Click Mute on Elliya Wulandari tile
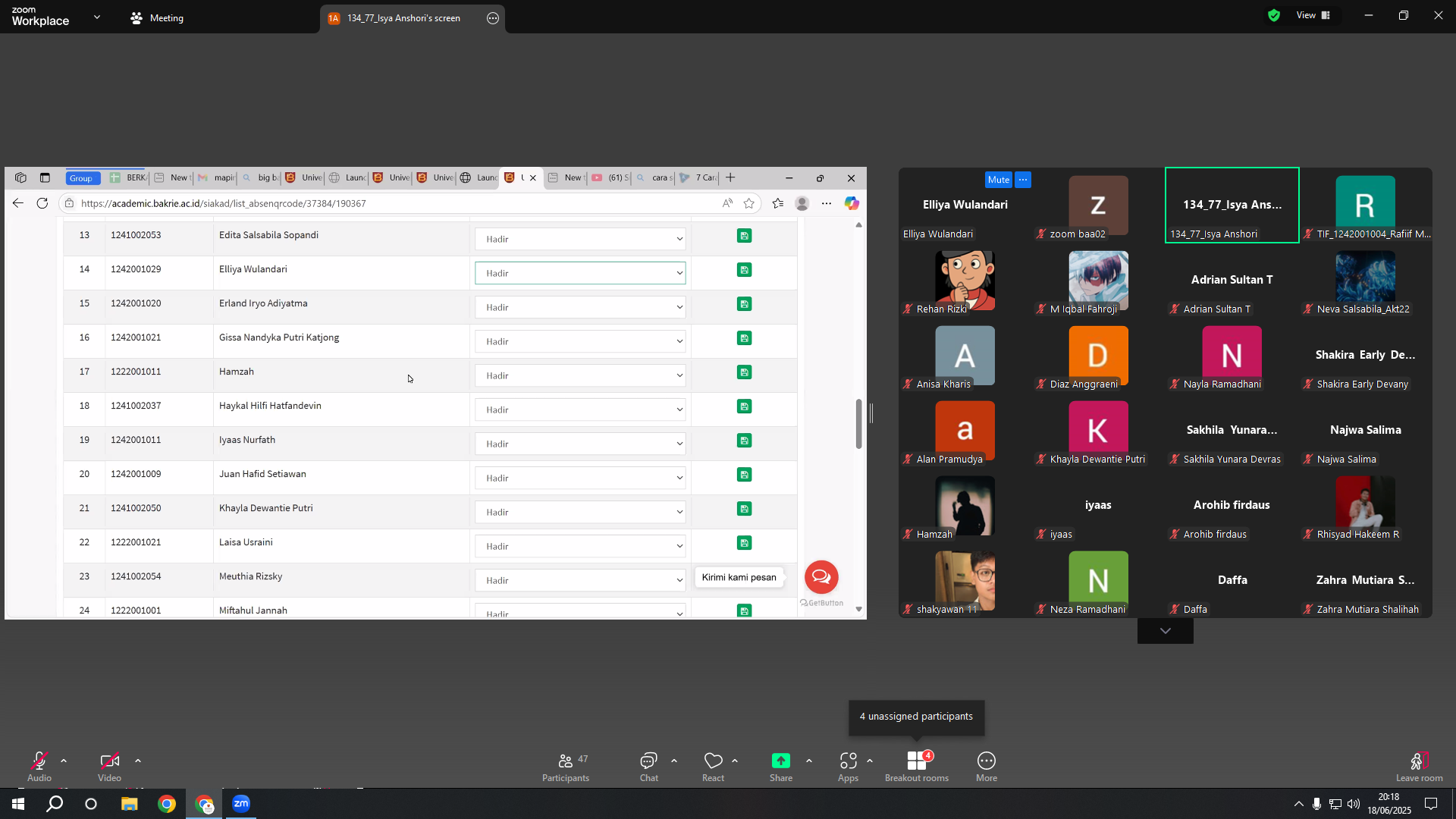Image resolution: width=1456 pixels, height=819 pixels. click(x=999, y=180)
